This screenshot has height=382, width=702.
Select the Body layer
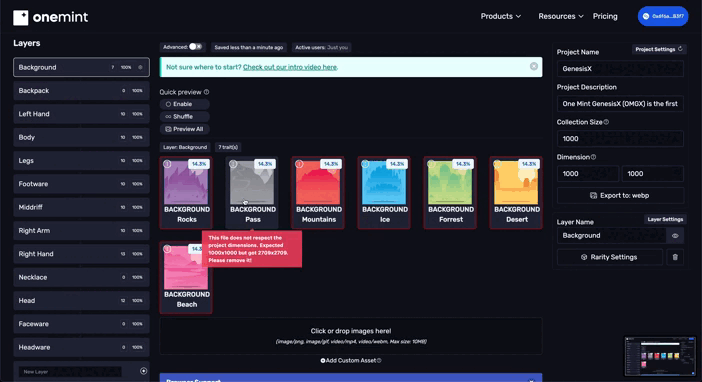coord(81,137)
